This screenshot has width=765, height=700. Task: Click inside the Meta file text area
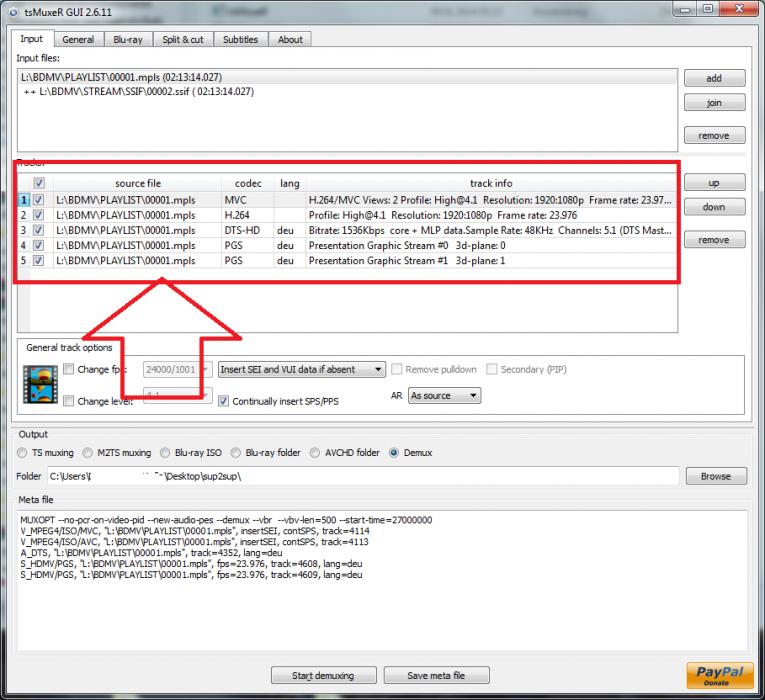(382, 580)
